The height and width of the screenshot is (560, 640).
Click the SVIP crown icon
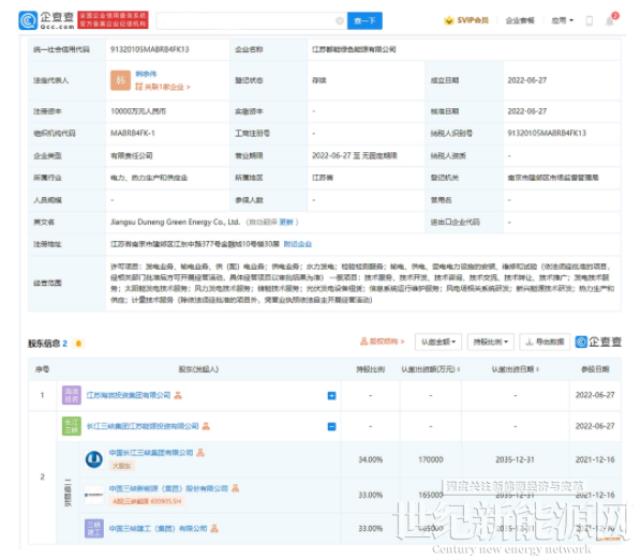pyautogui.click(x=449, y=20)
